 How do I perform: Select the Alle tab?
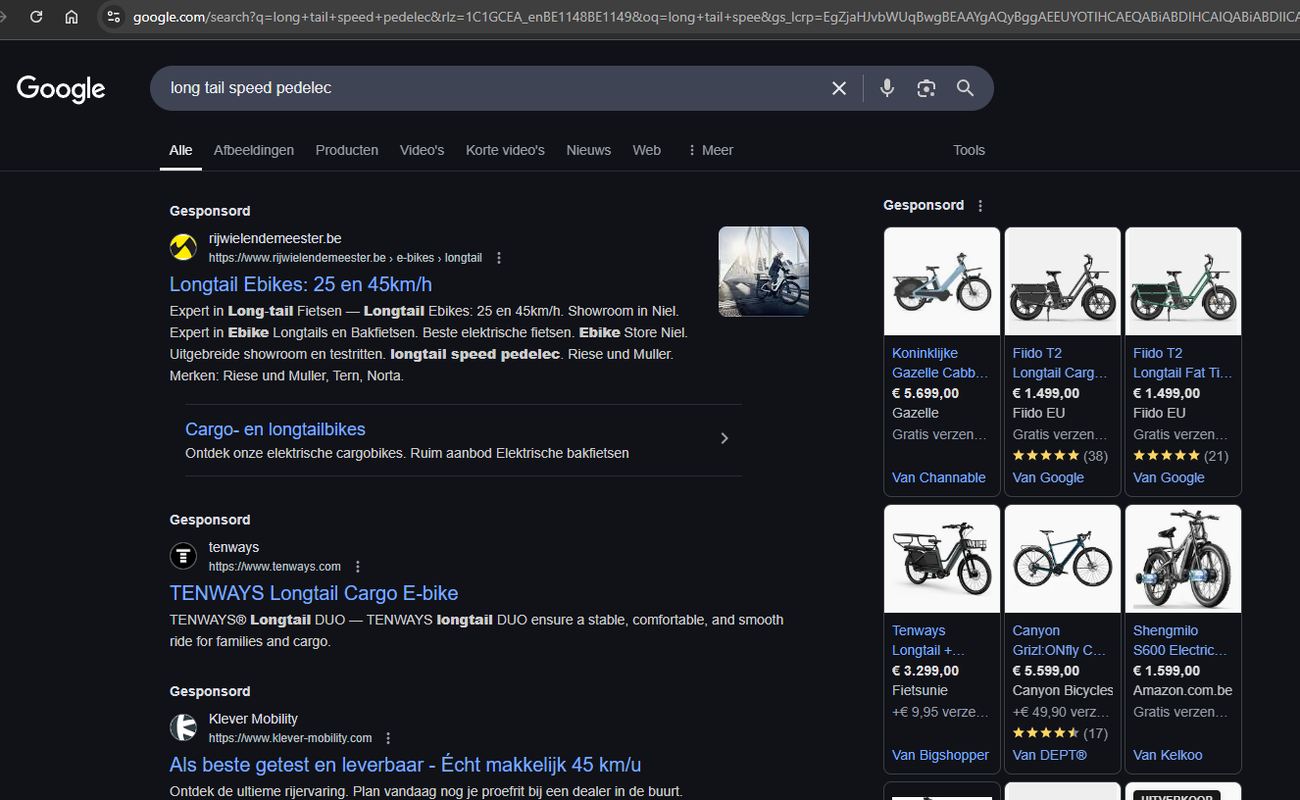181,150
